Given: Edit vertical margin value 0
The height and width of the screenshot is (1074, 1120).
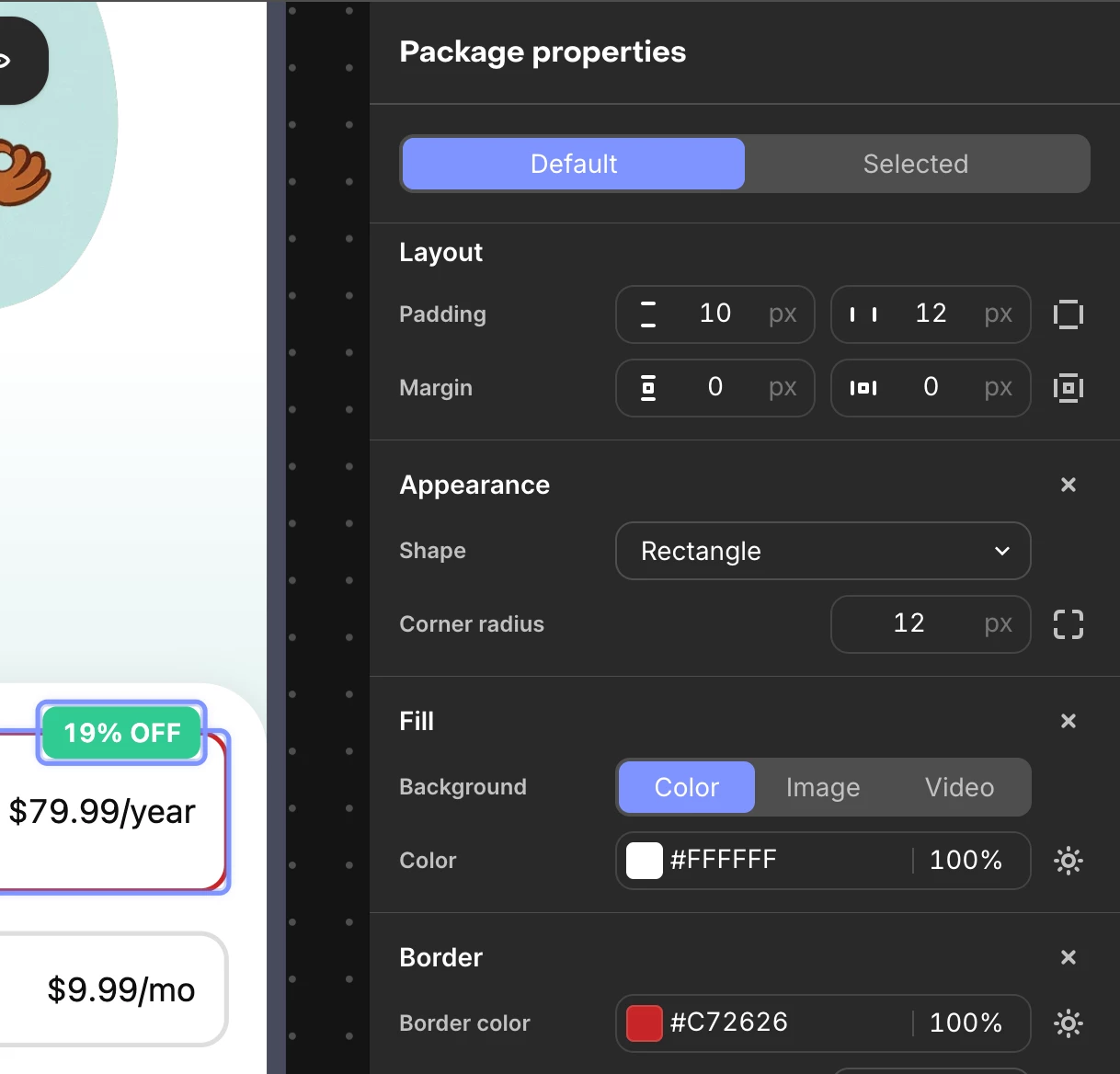Looking at the screenshot, I should [715, 387].
